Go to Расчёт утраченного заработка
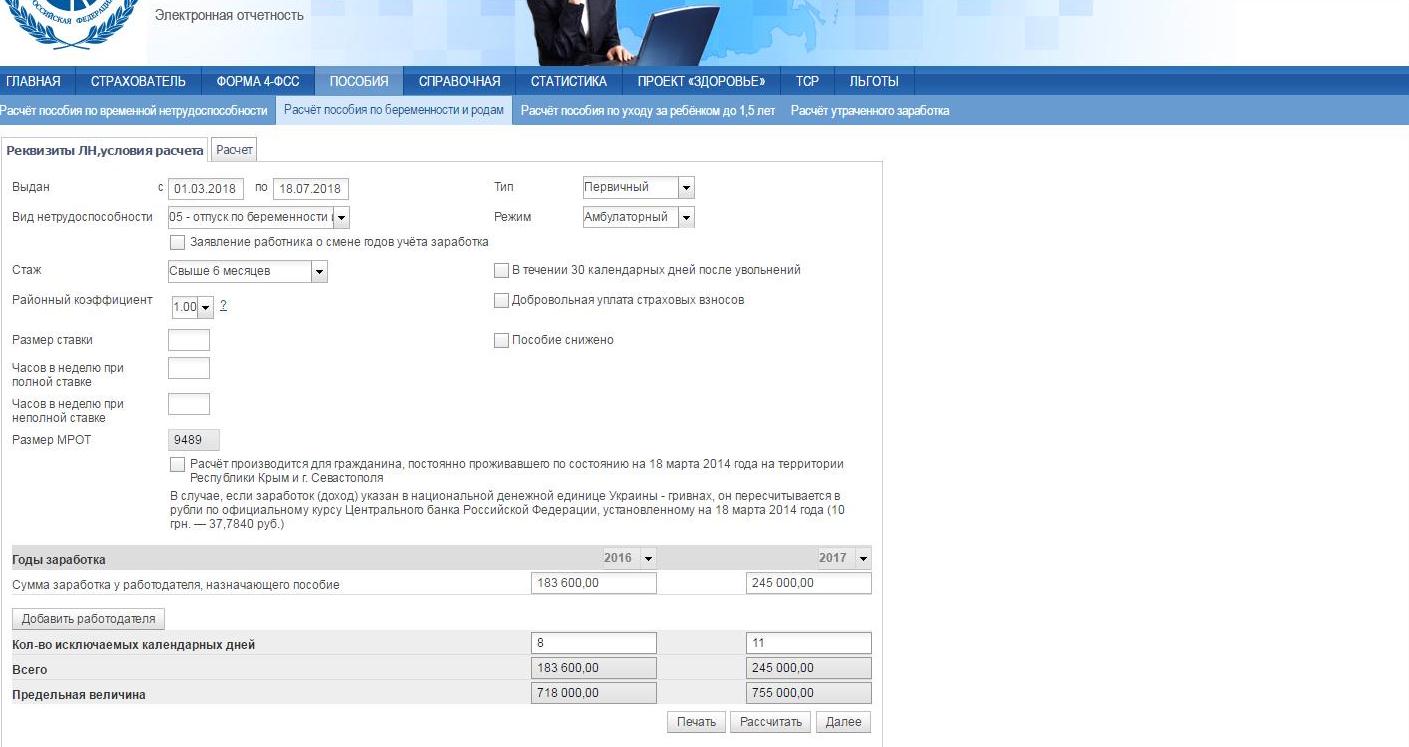Image resolution: width=1409 pixels, height=747 pixels. click(870, 111)
